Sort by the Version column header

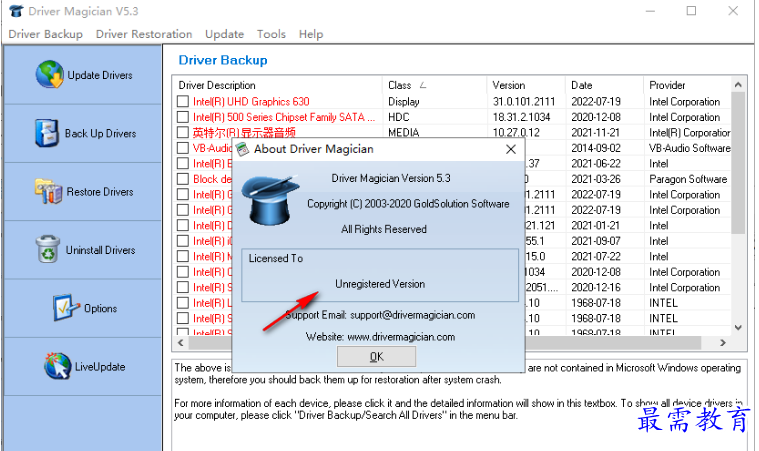(526, 85)
